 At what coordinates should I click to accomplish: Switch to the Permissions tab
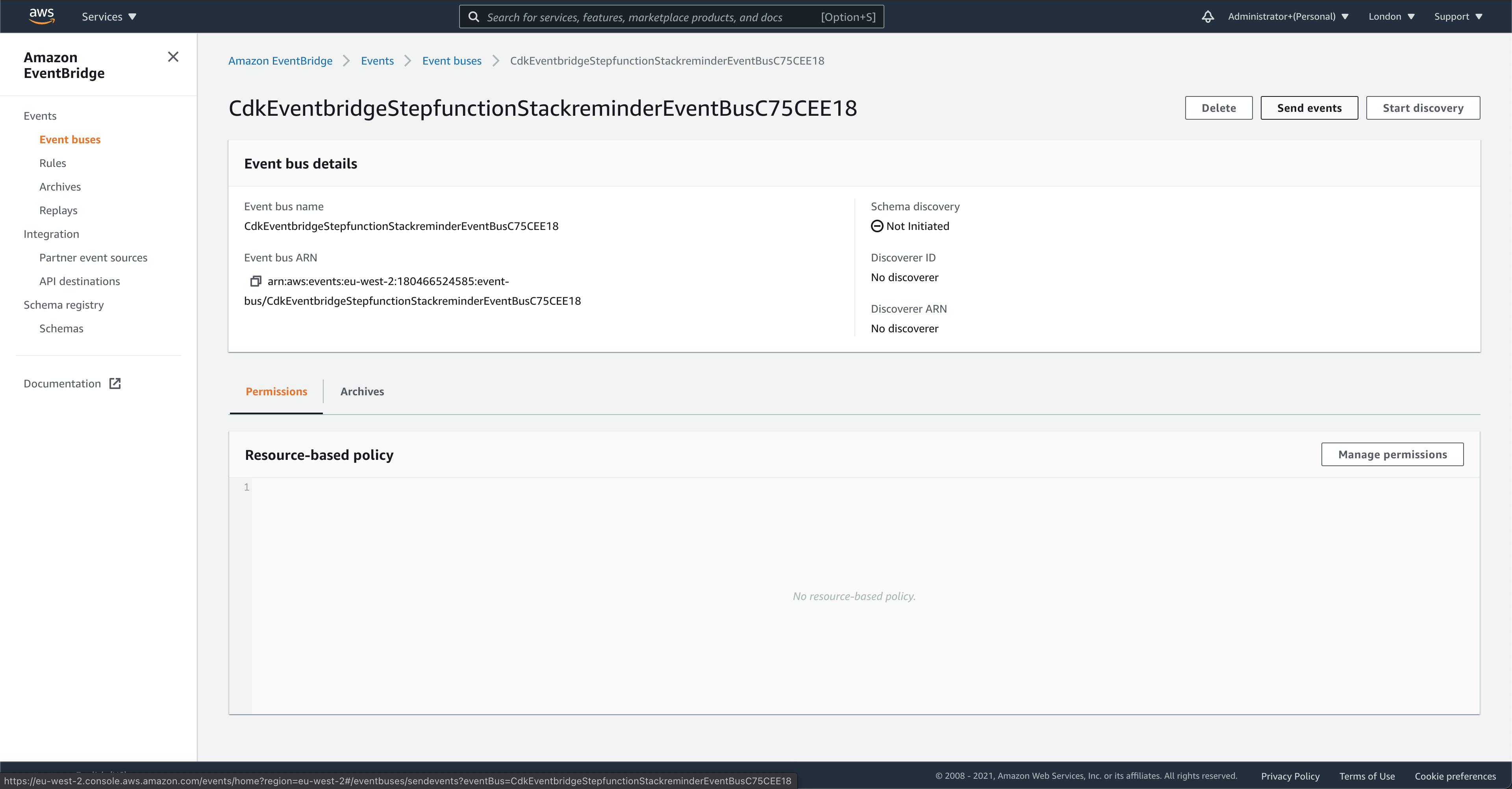click(x=276, y=392)
